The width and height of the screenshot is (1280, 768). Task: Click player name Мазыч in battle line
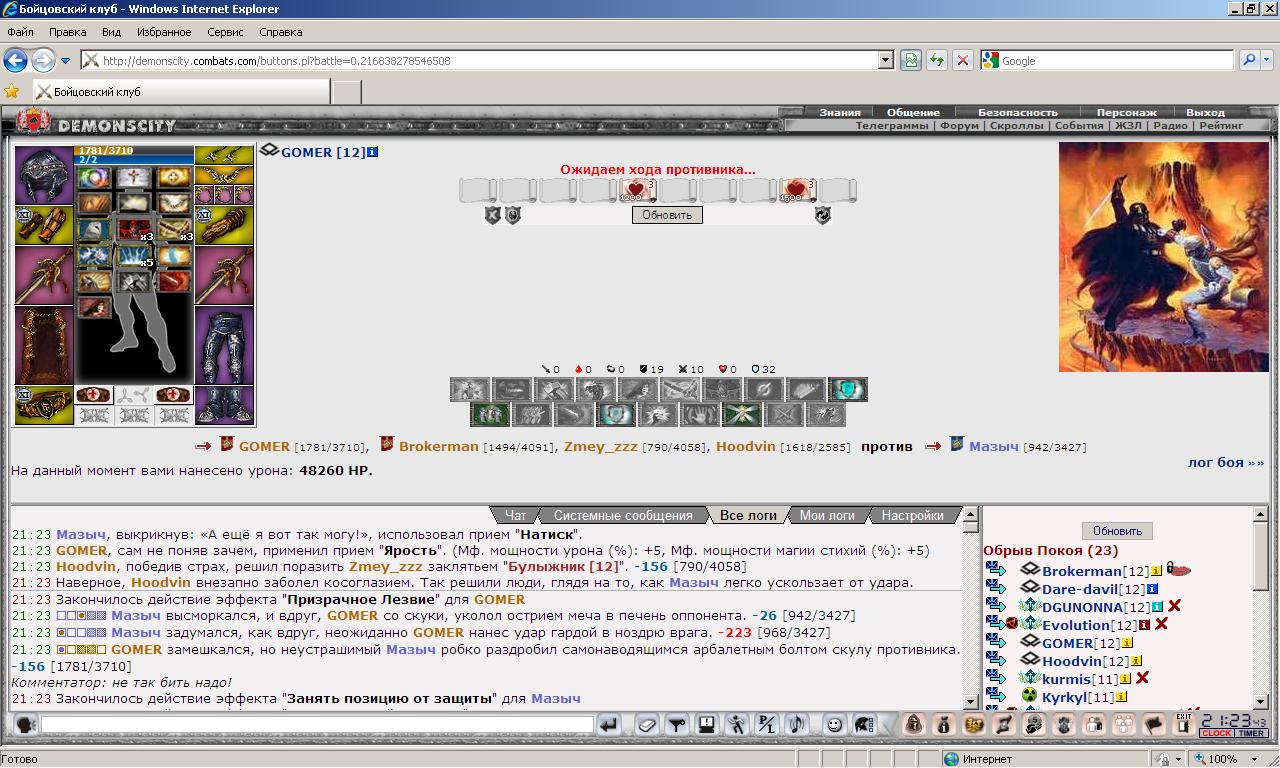tap(993, 446)
